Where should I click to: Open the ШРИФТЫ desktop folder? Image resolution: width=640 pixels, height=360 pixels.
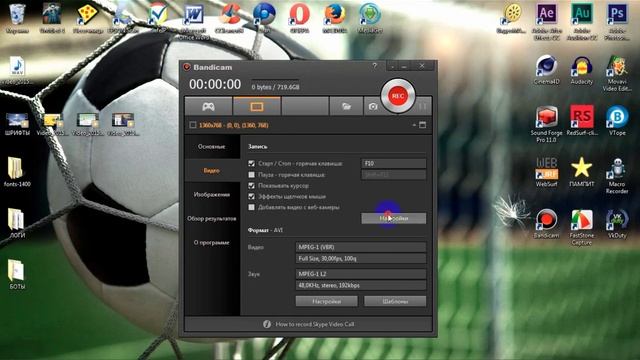[17, 125]
